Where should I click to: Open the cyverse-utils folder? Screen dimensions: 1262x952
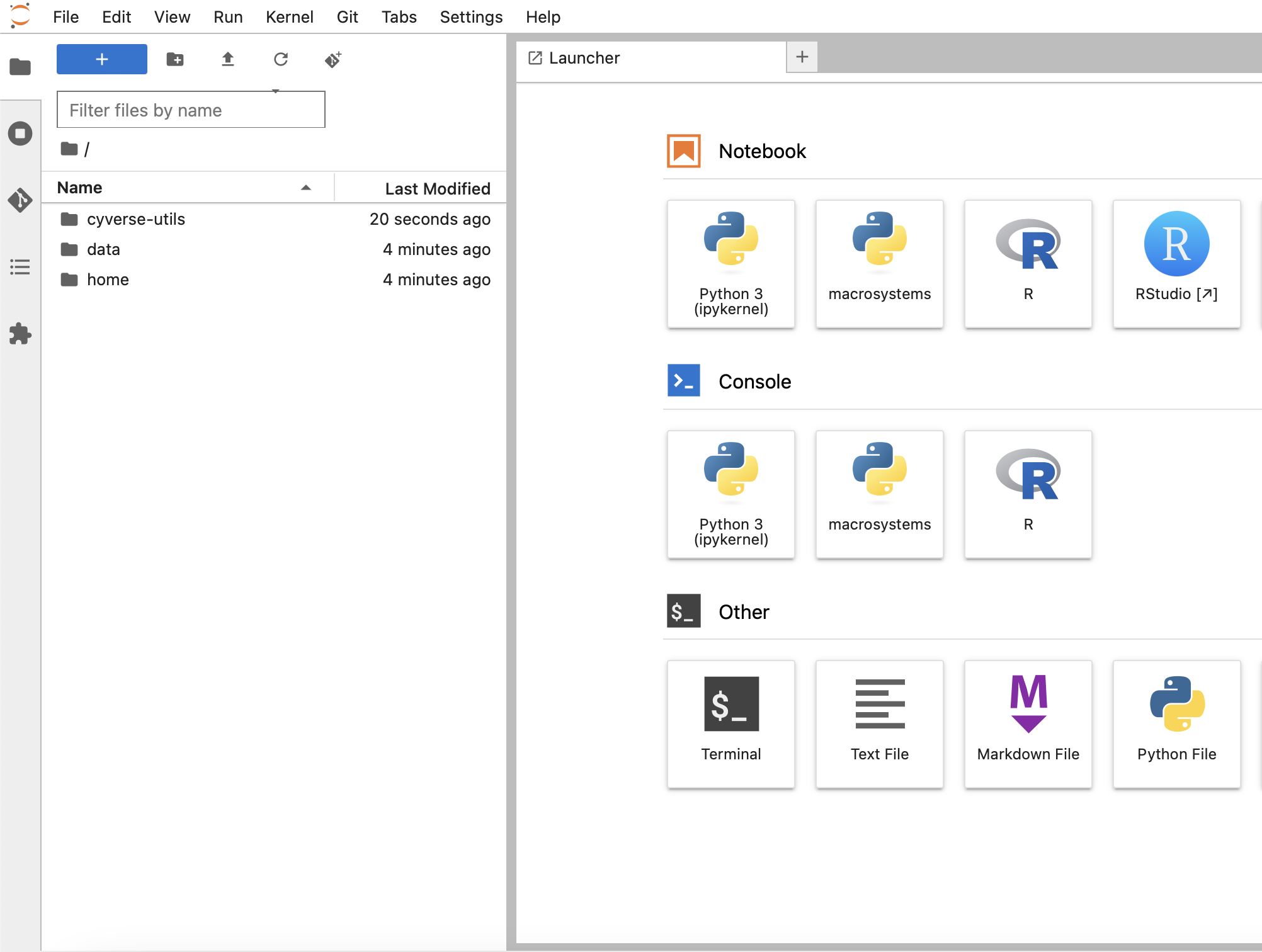136,219
